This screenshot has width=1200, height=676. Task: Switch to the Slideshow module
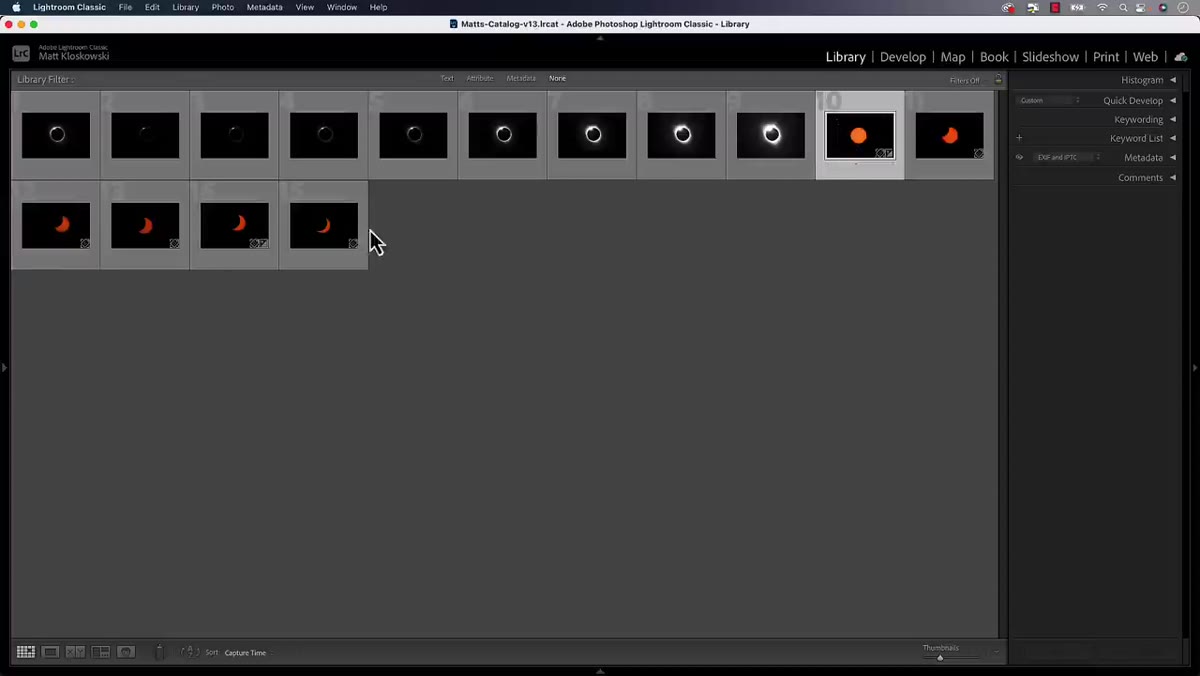(x=1050, y=57)
